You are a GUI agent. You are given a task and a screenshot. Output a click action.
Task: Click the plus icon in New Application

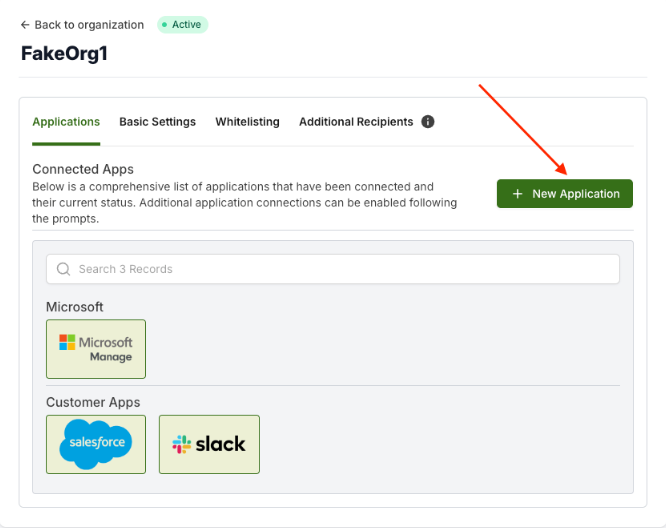518,194
